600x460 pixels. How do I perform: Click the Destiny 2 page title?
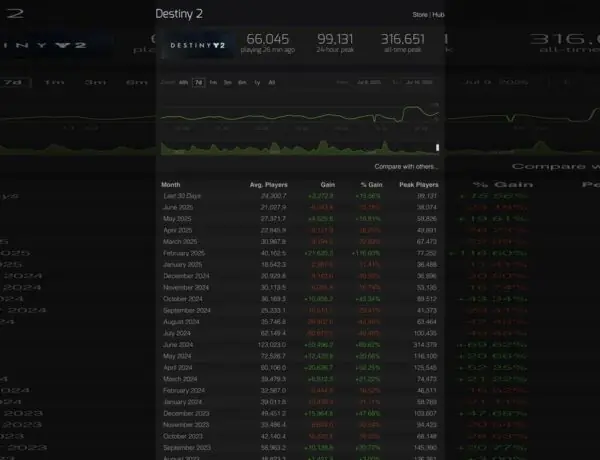pyautogui.click(x=179, y=14)
